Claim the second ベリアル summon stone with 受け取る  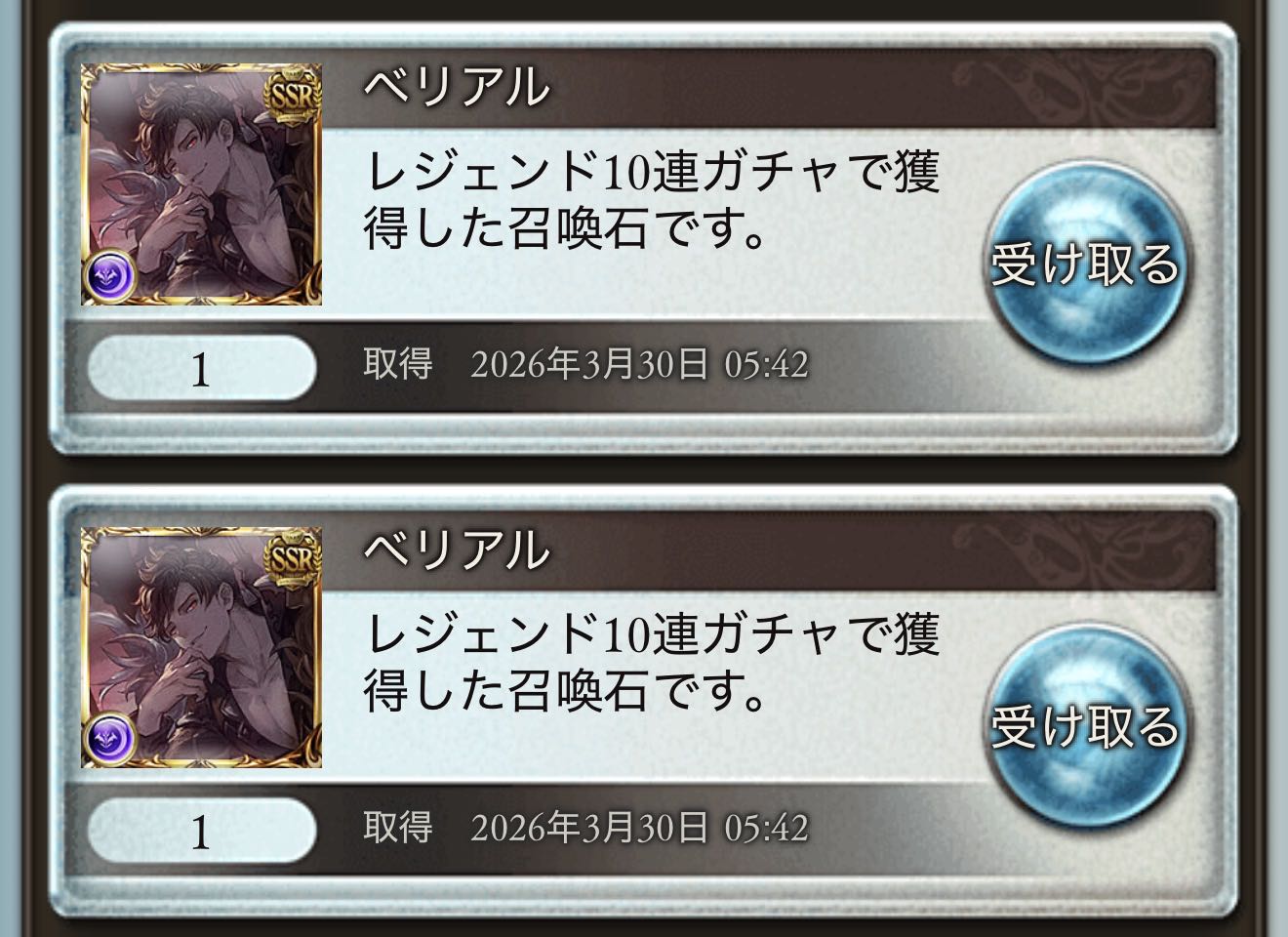click(1084, 725)
